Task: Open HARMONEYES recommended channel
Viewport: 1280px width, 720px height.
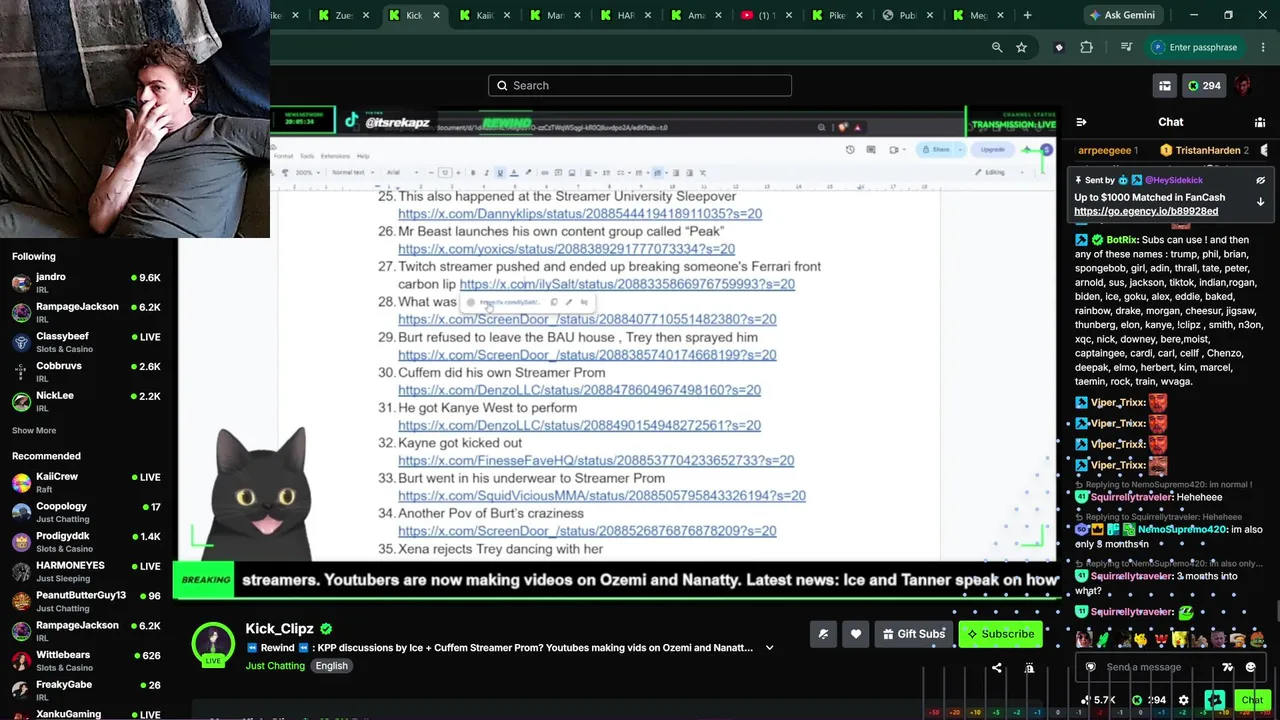Action: [86, 572]
